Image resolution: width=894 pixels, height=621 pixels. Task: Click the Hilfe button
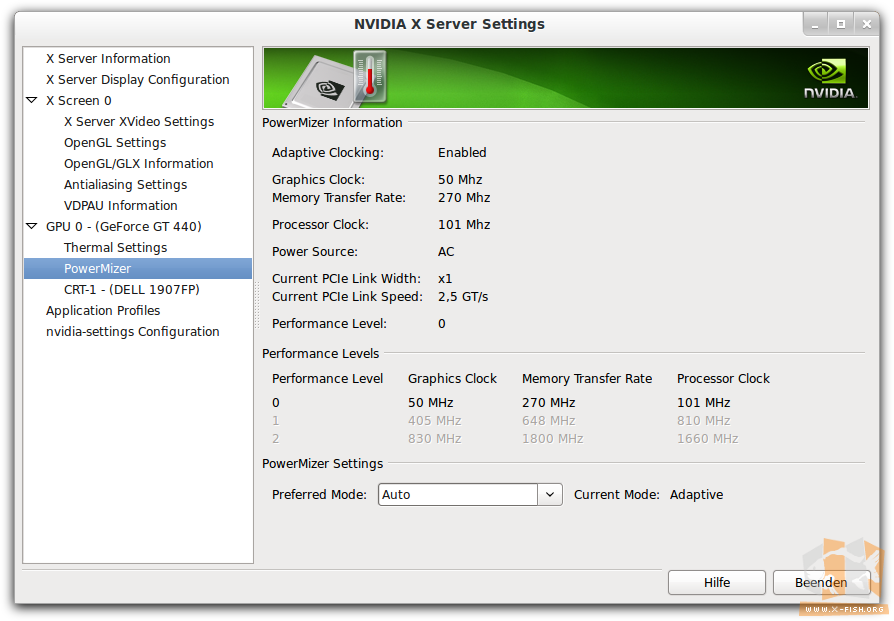point(717,582)
